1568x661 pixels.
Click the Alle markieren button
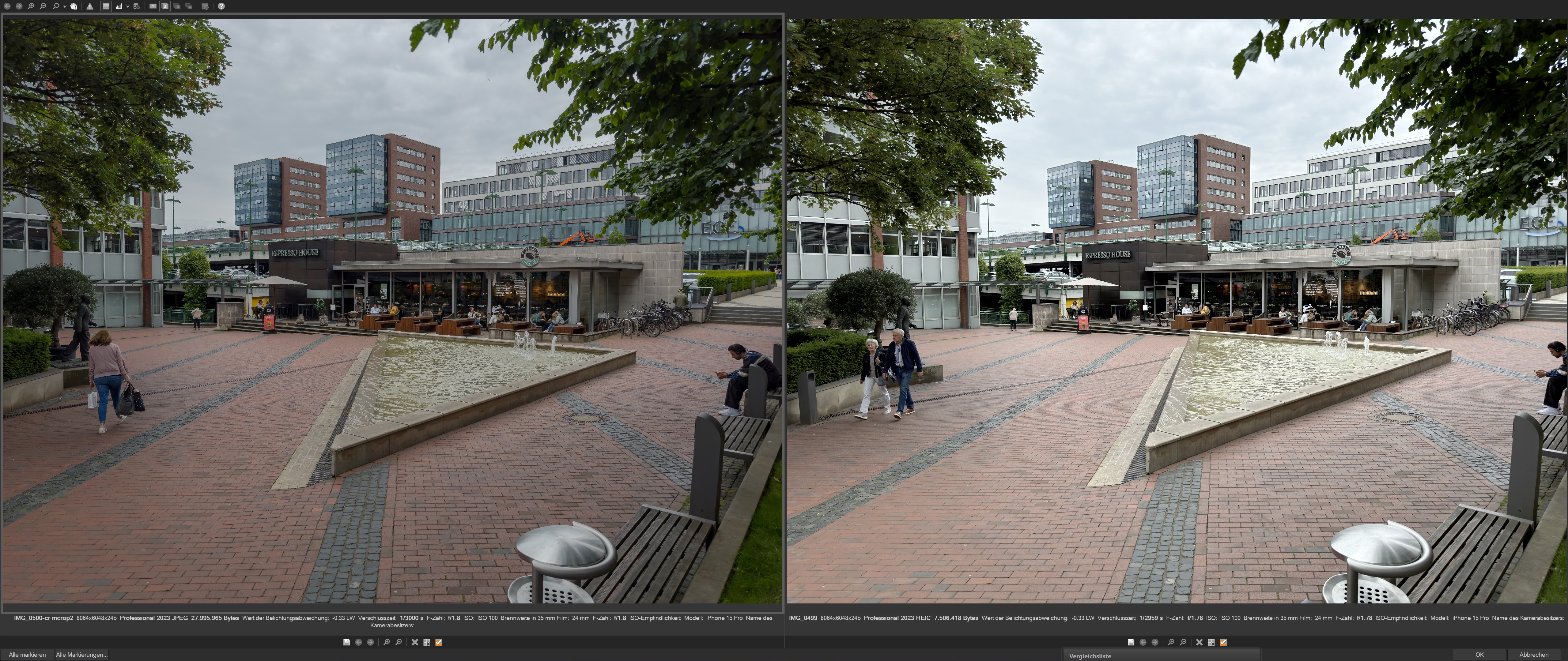(27, 655)
